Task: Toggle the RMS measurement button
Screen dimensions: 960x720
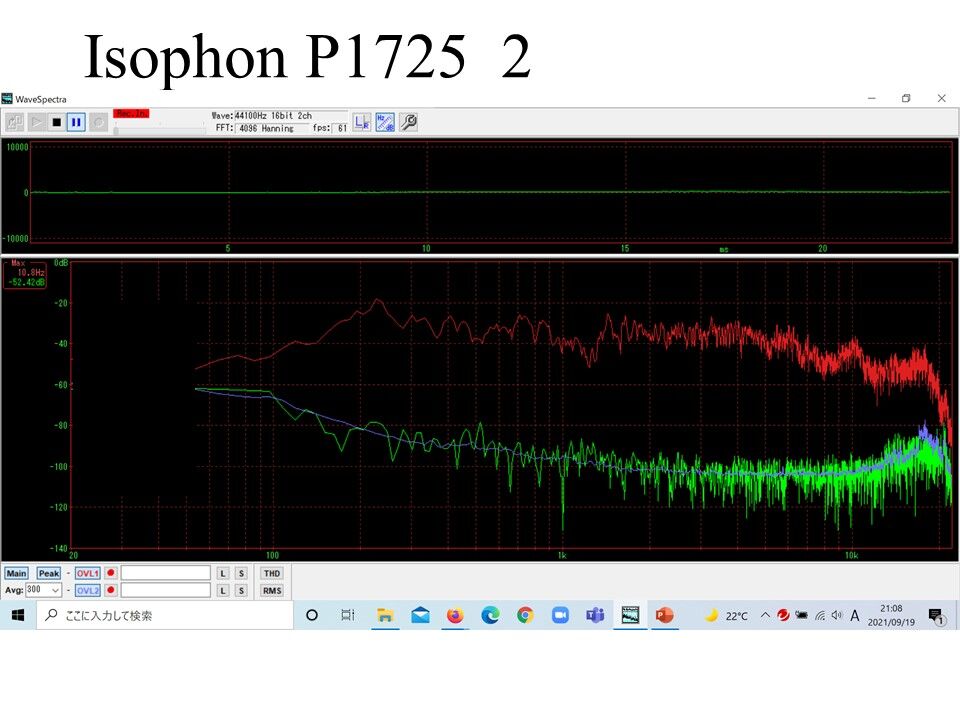Action: pos(272,591)
